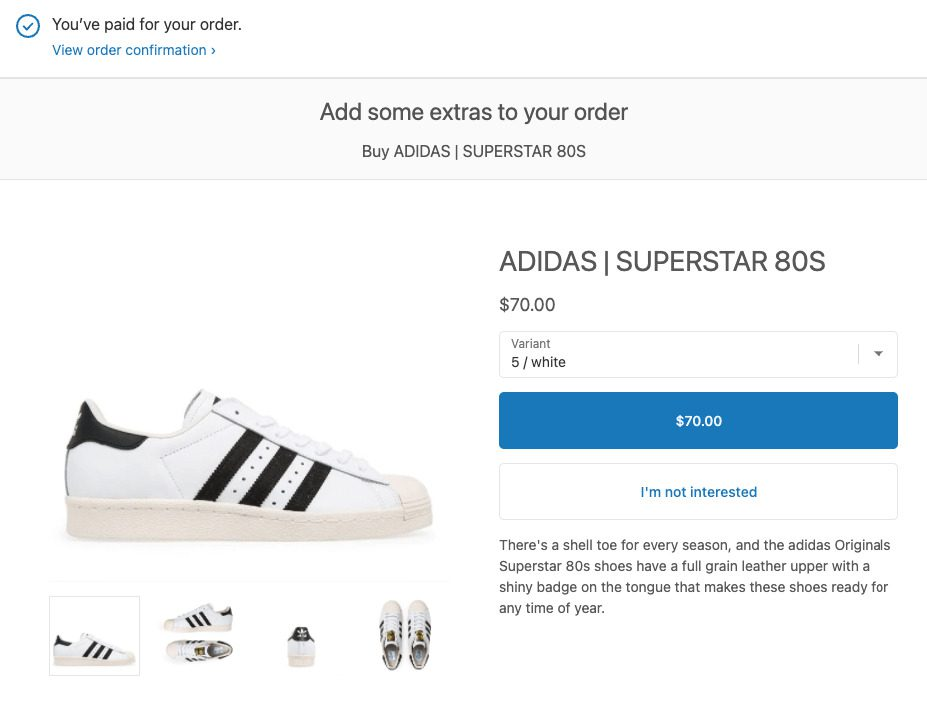Click the You've paid for your order message
This screenshot has height=703, width=927.
pyautogui.click(x=146, y=24)
